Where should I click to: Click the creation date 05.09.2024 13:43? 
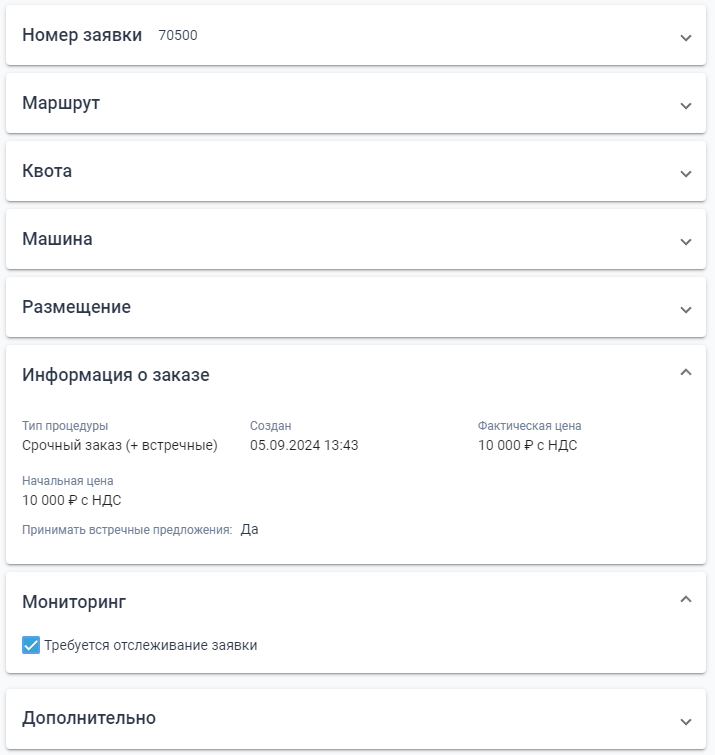pyautogui.click(x=304, y=445)
